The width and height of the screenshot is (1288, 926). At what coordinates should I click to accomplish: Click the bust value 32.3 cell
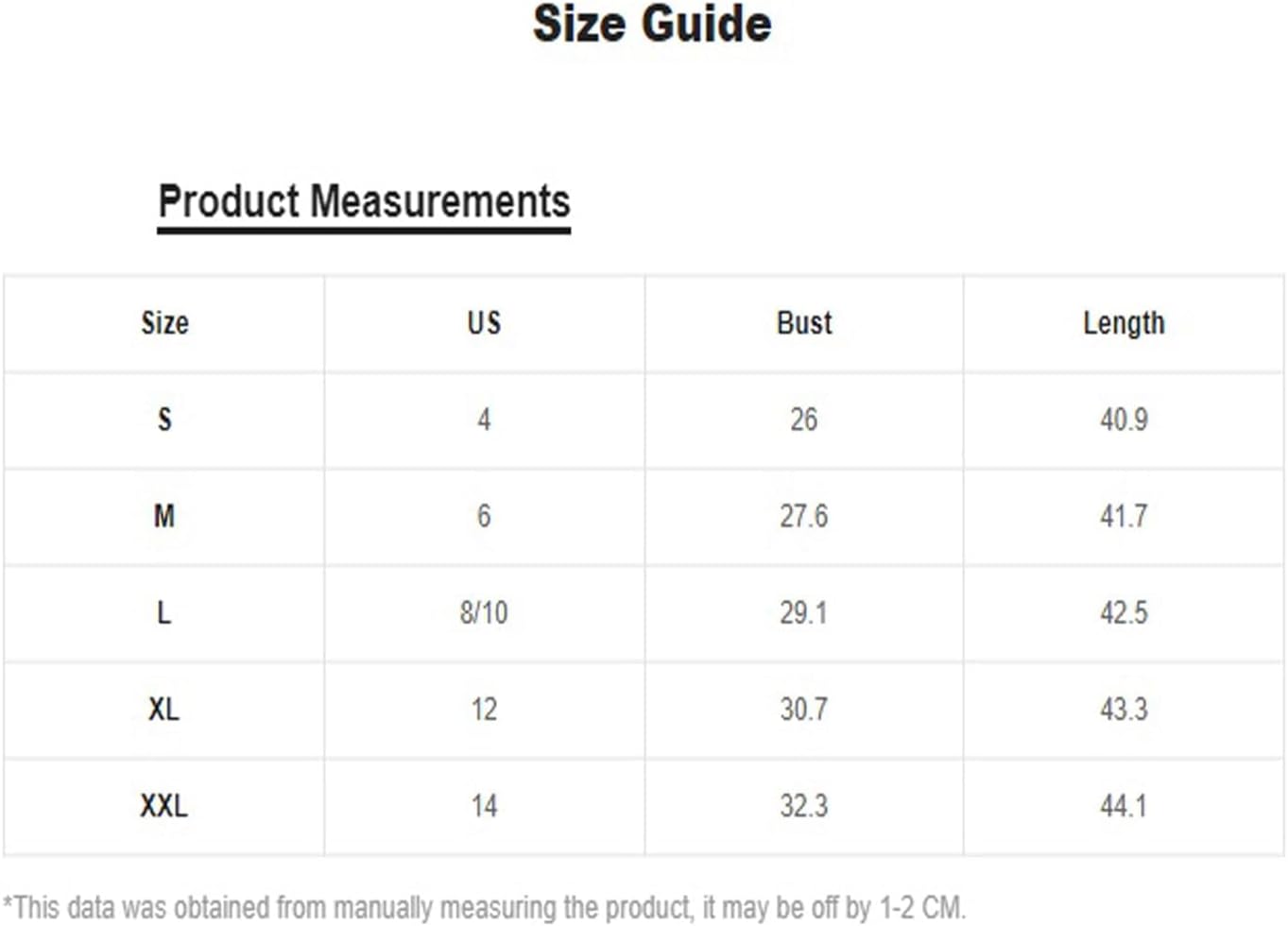[804, 806]
